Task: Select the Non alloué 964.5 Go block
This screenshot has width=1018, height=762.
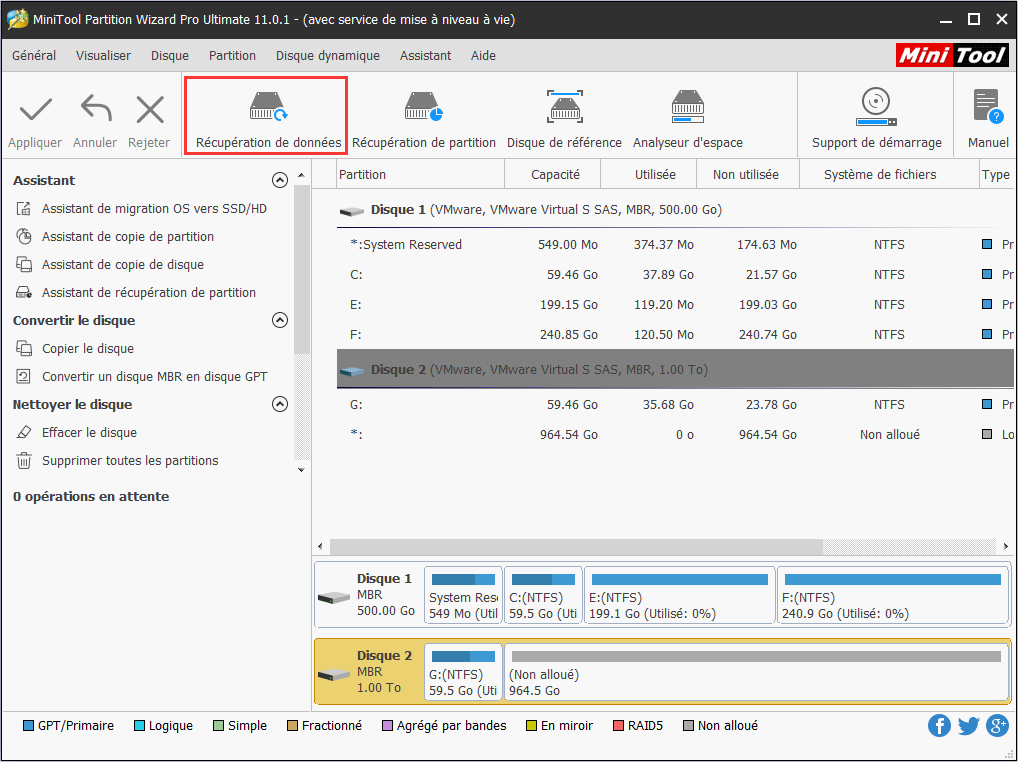Action: click(756, 672)
